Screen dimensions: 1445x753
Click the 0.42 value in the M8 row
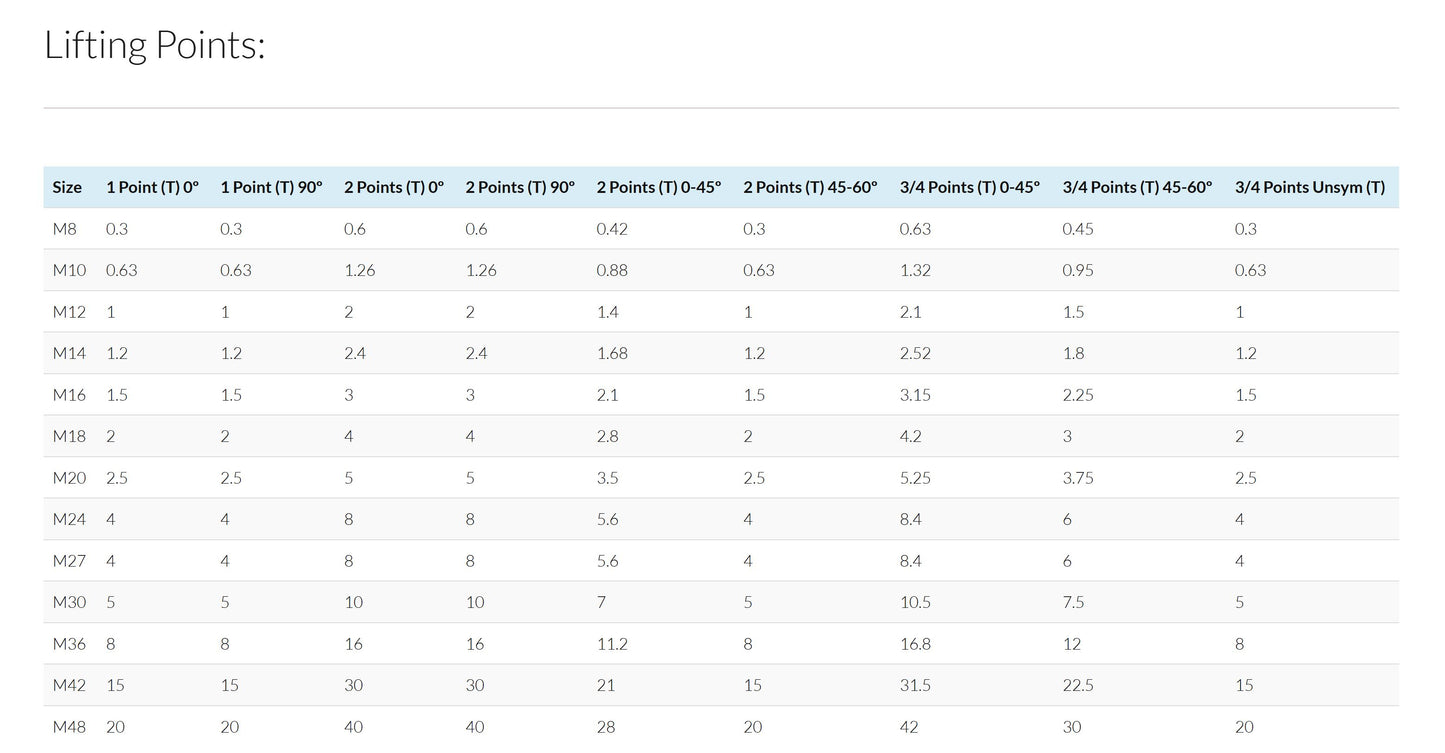[612, 229]
